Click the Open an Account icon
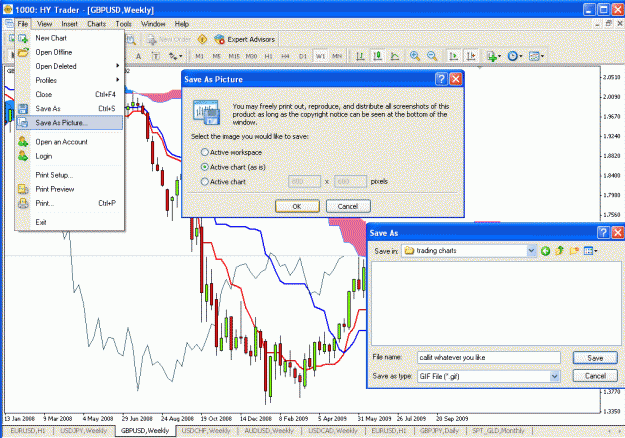The height and width of the screenshot is (438, 625). [x=23, y=141]
